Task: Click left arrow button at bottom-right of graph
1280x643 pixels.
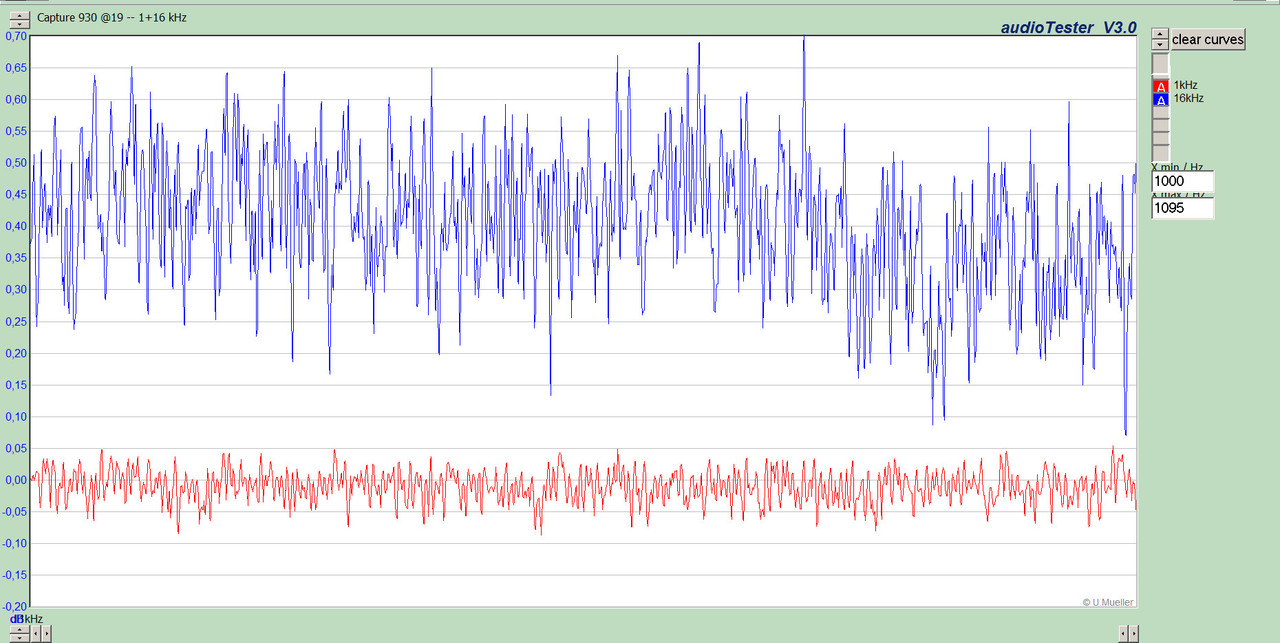Action: 1123,634
